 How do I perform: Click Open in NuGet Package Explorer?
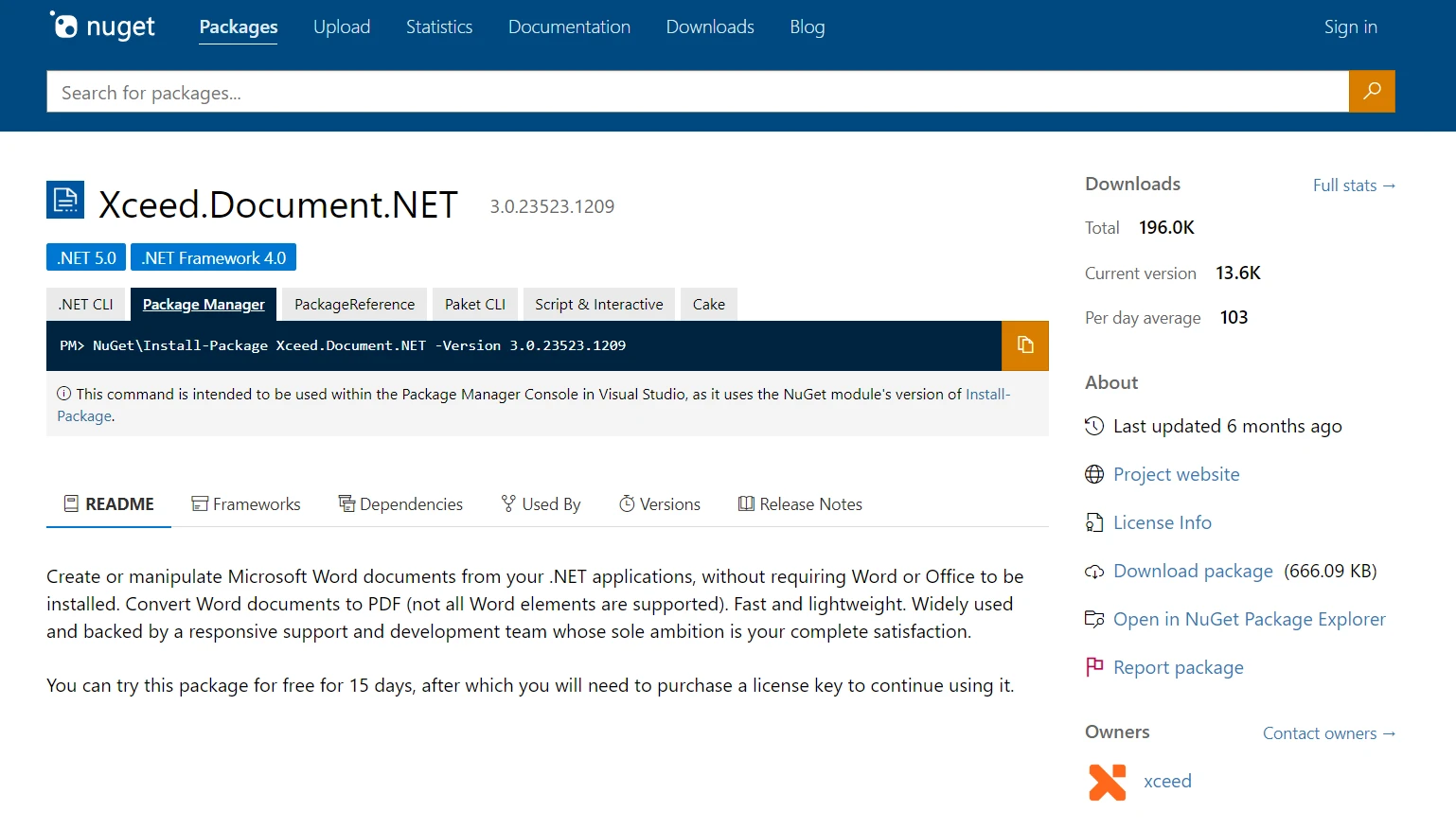[1249, 619]
